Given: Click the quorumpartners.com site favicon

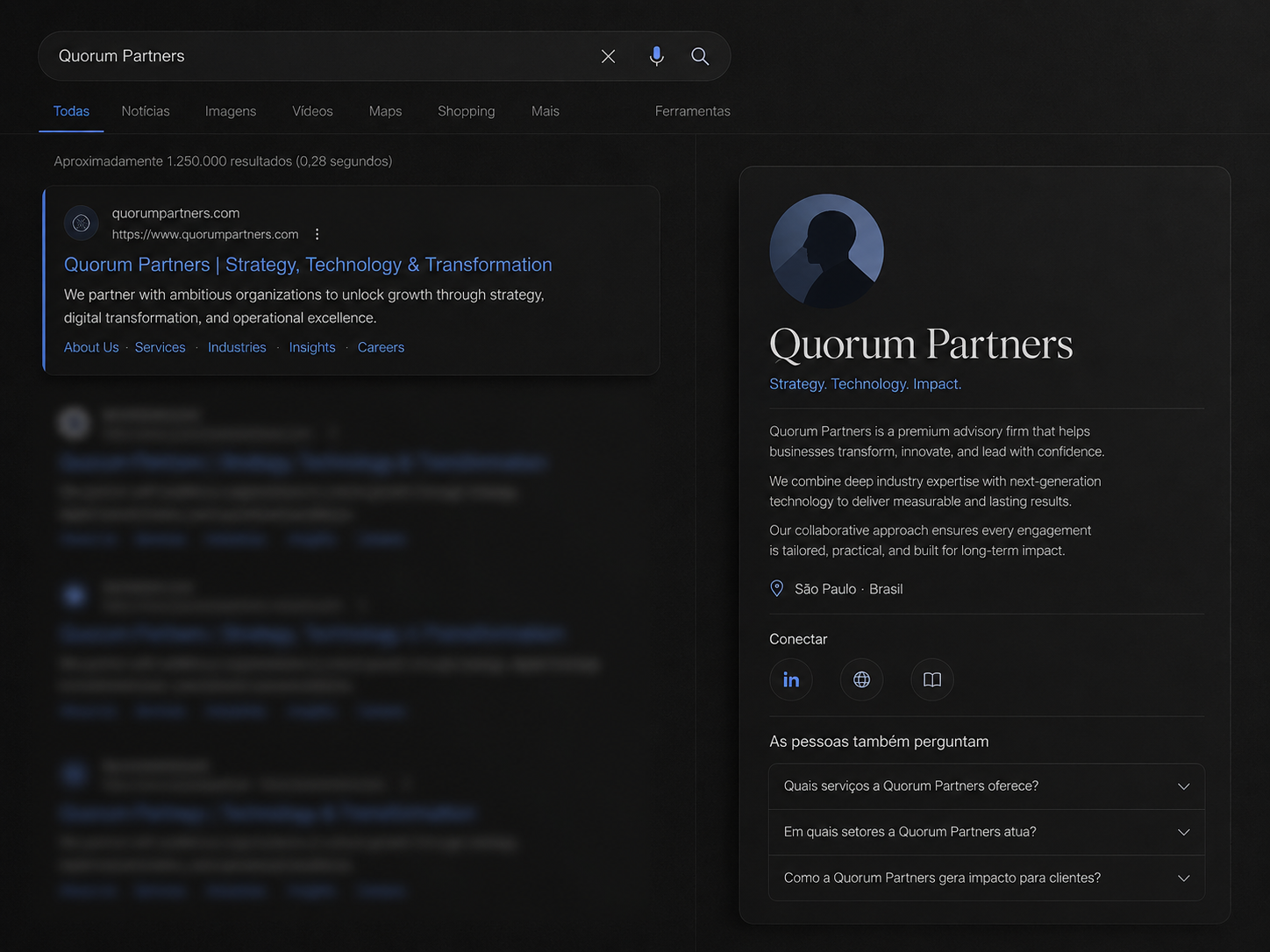Looking at the screenshot, I should 82,224.
